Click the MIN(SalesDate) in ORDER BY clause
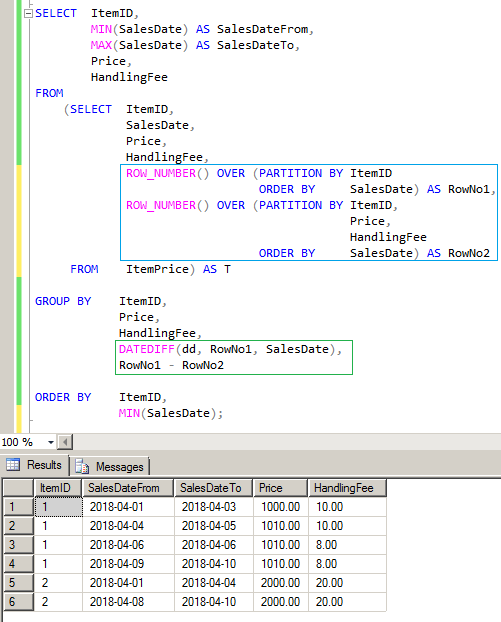Viewport: 501px width, 622px height. click(168, 413)
